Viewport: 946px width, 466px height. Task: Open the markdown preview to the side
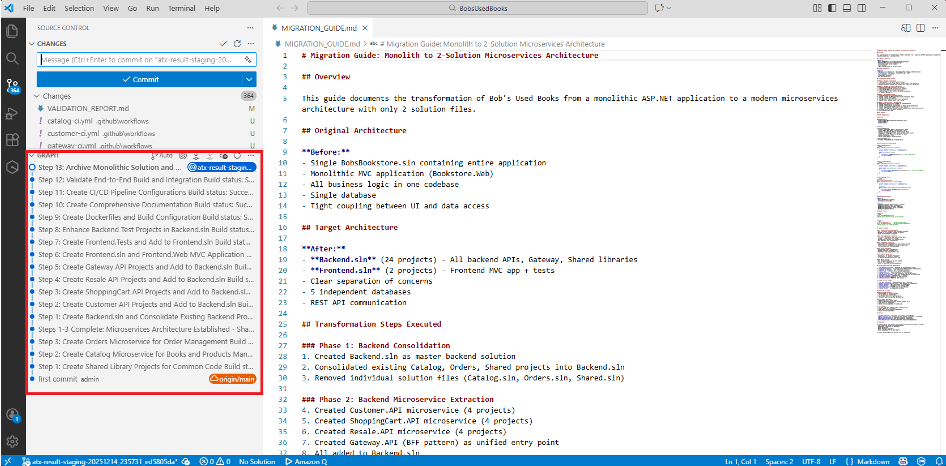906,28
